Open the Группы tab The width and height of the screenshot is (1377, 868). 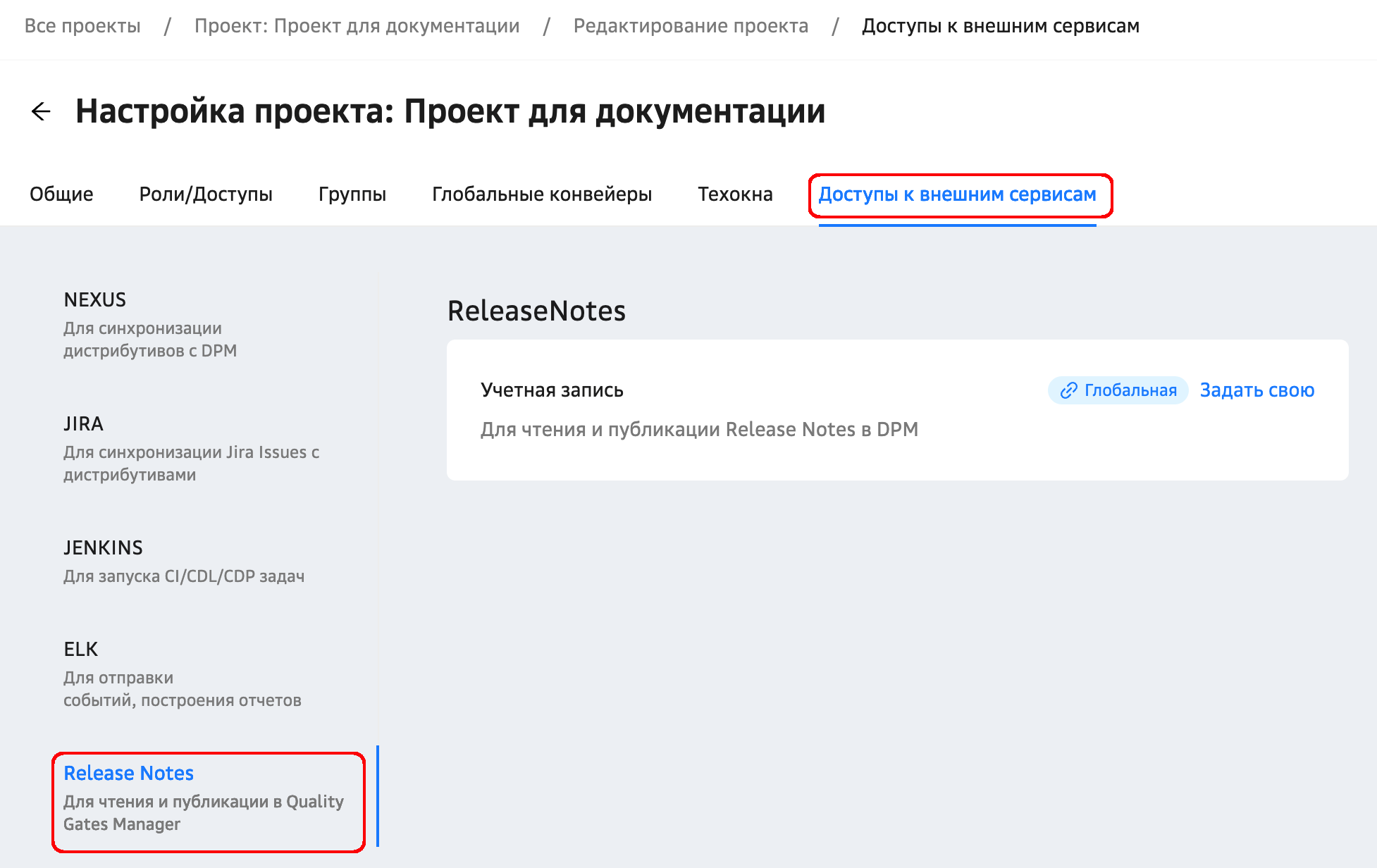point(352,194)
